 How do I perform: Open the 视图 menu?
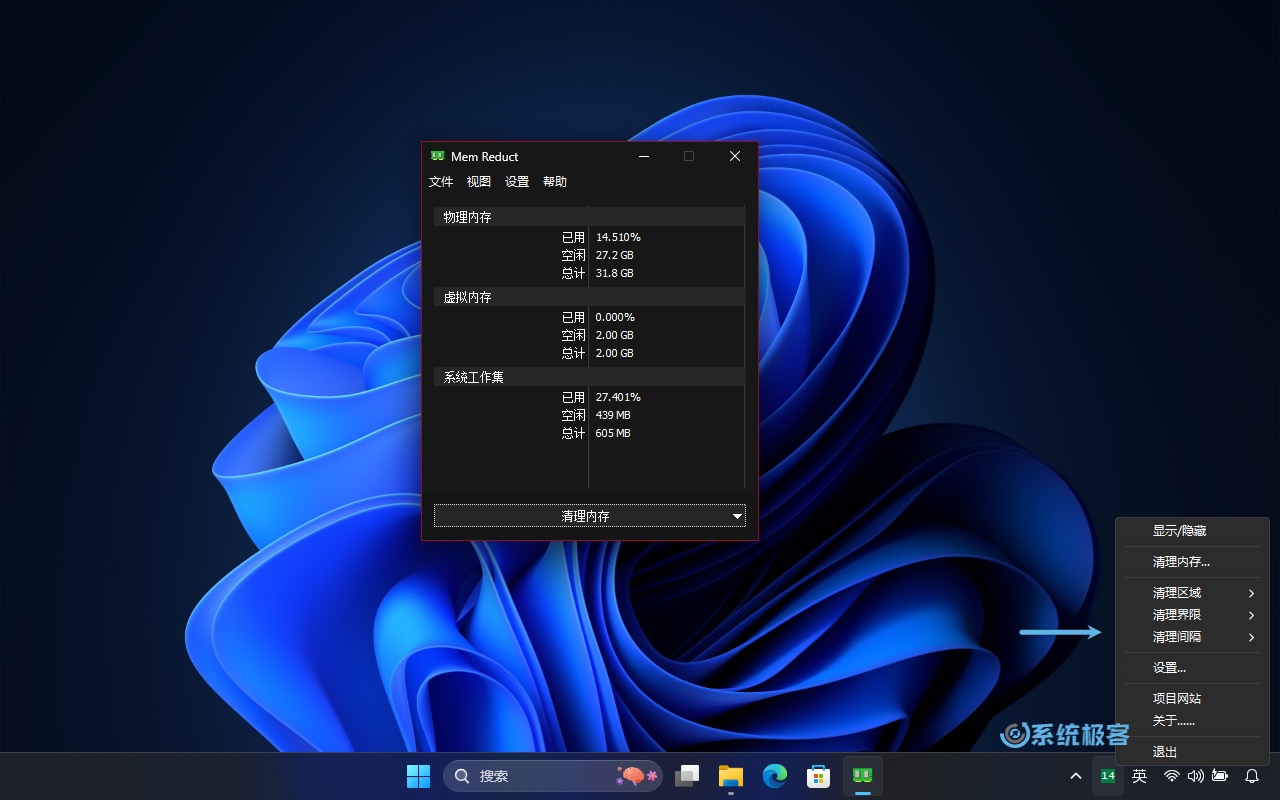pos(479,182)
